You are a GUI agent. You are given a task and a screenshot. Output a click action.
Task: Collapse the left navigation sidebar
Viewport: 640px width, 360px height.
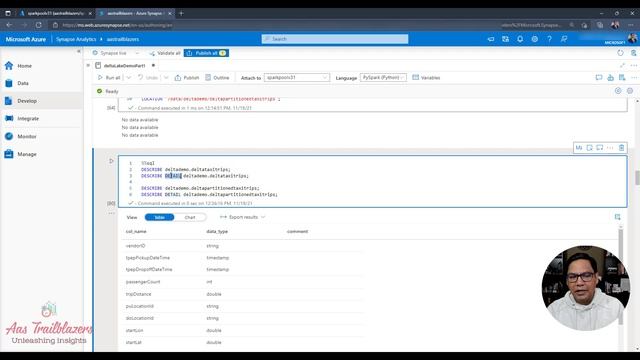tap(78, 51)
